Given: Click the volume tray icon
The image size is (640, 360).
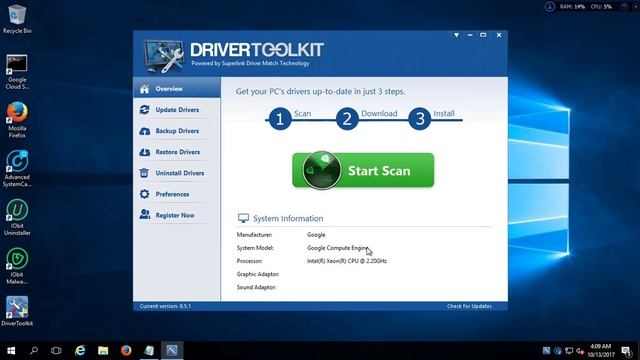Looking at the screenshot, I should coord(580,351).
